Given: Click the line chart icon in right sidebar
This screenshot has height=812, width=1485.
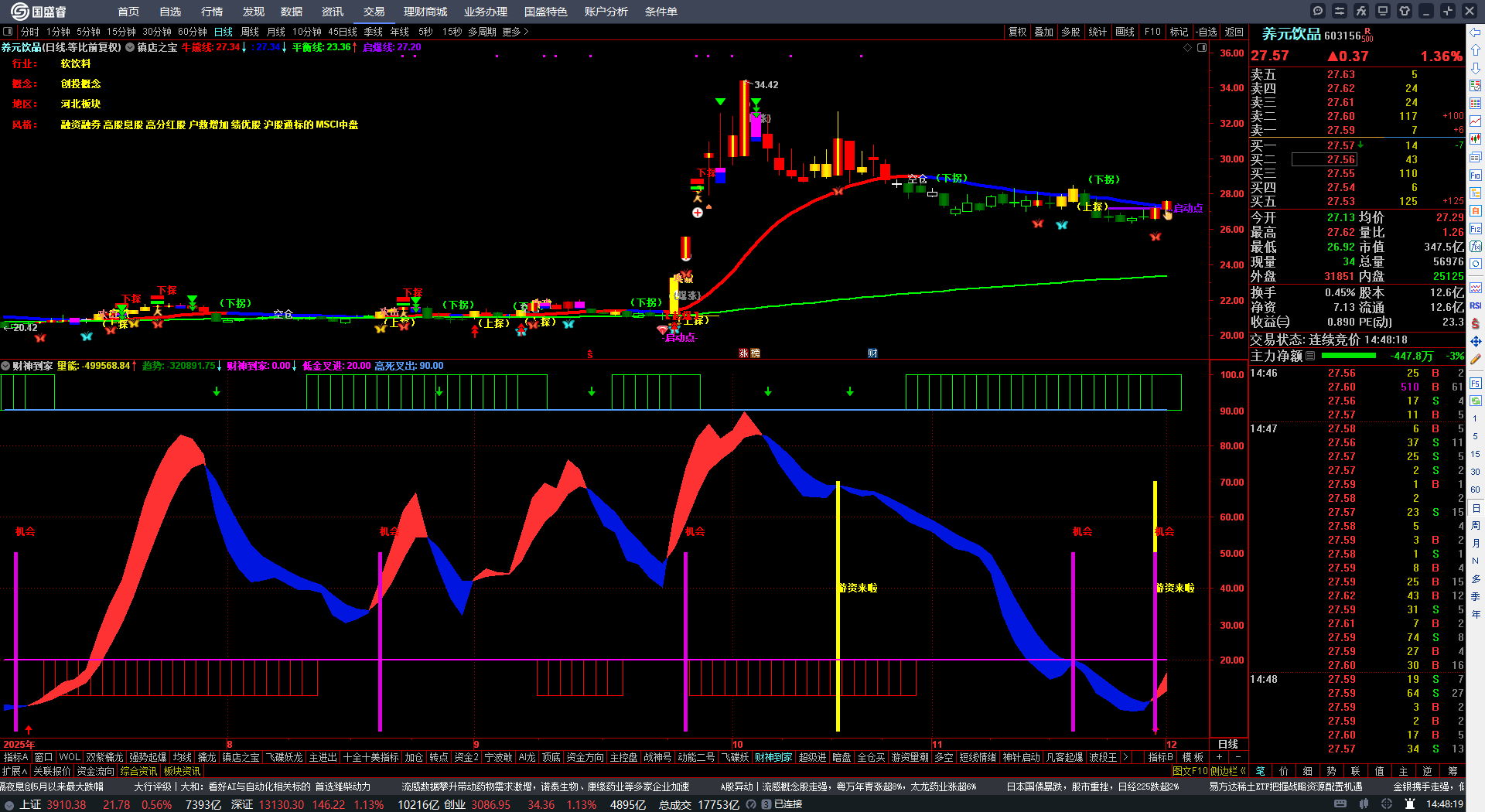Looking at the screenshot, I should (x=1476, y=121).
